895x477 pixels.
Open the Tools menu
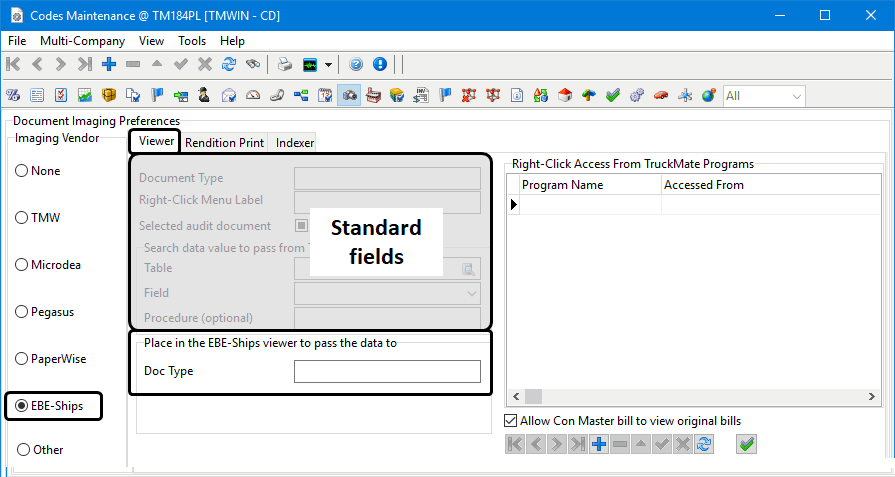192,41
